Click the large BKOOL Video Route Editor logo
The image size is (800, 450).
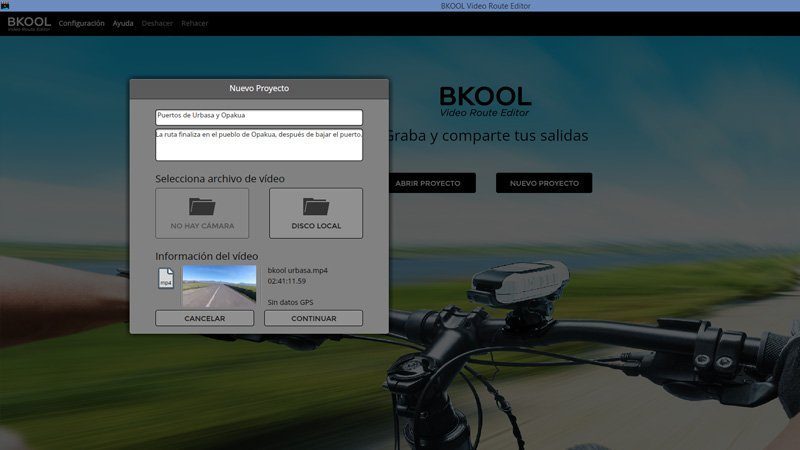pos(485,102)
